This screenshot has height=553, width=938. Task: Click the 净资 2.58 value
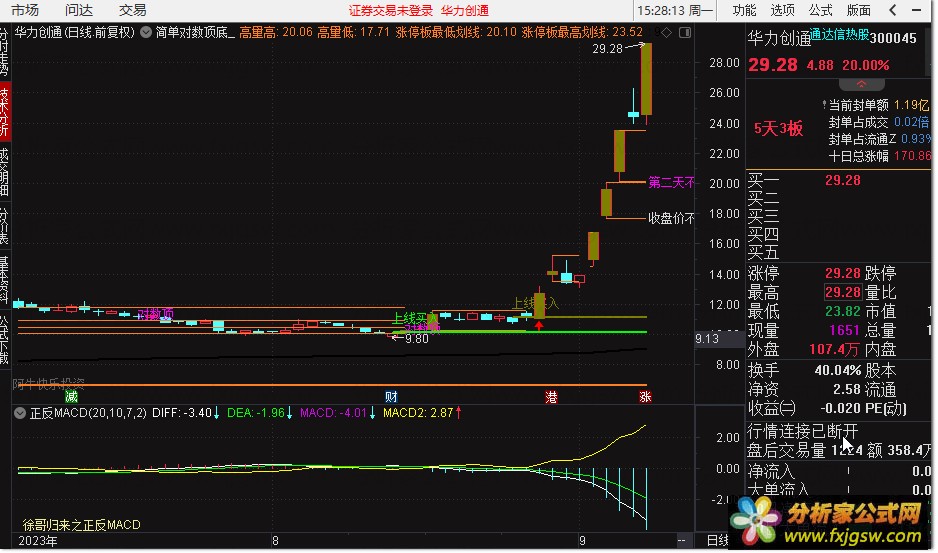point(846,390)
